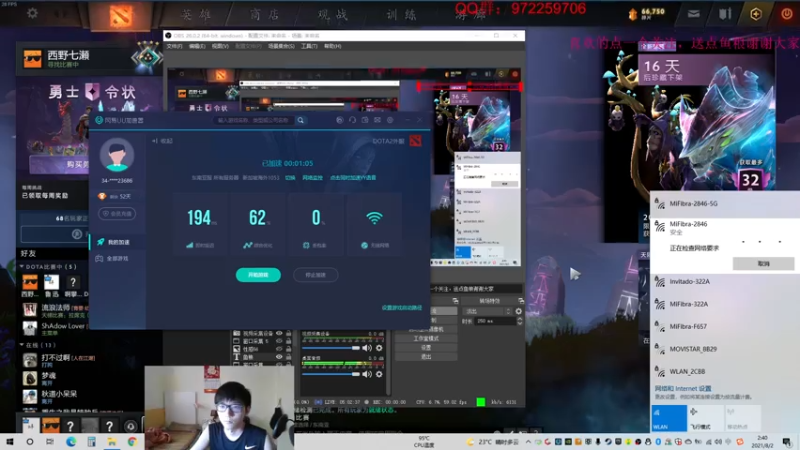Toggle visibility of the text source eye
800x450 pixels.
tap(279, 357)
